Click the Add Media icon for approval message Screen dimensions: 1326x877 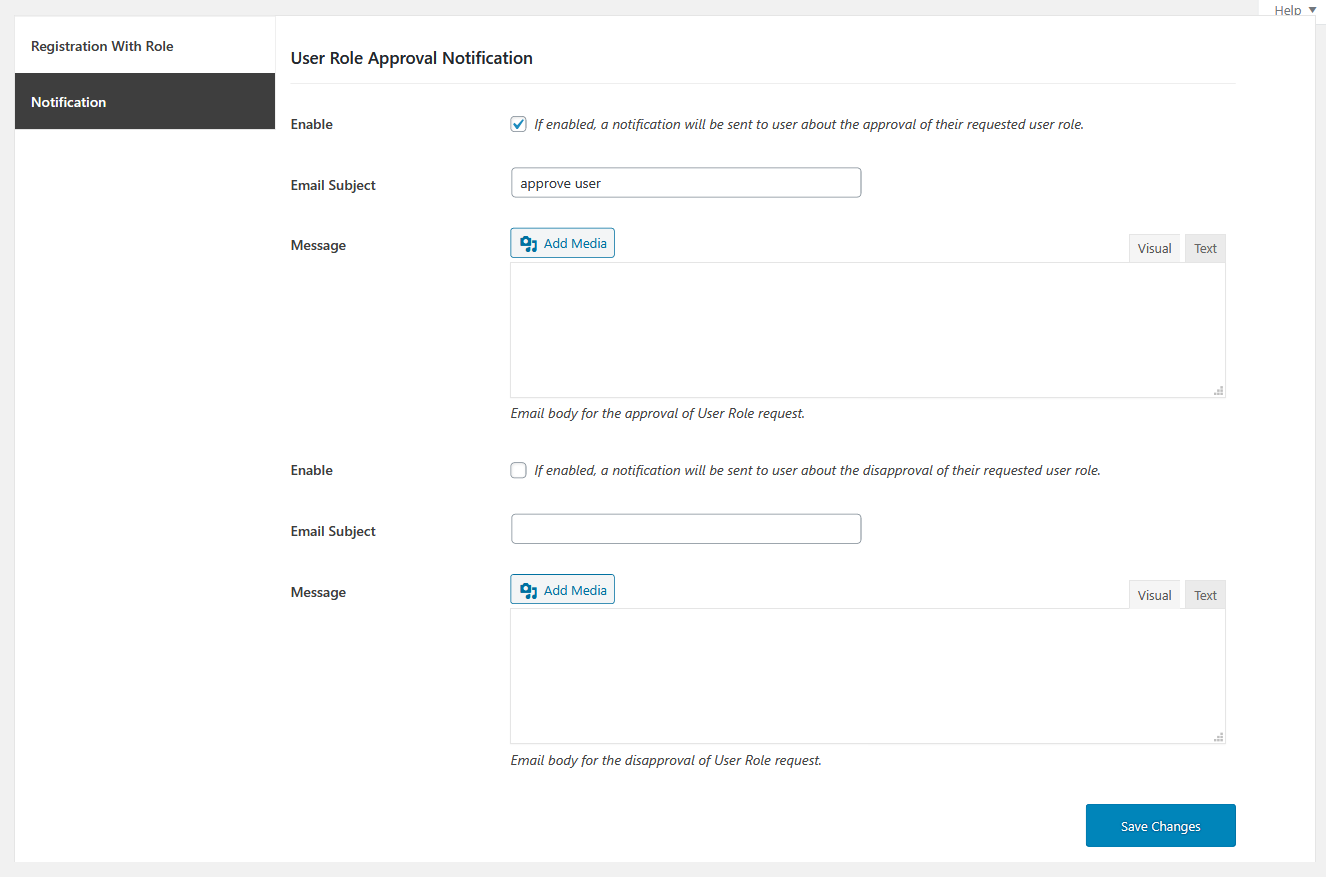tap(528, 242)
